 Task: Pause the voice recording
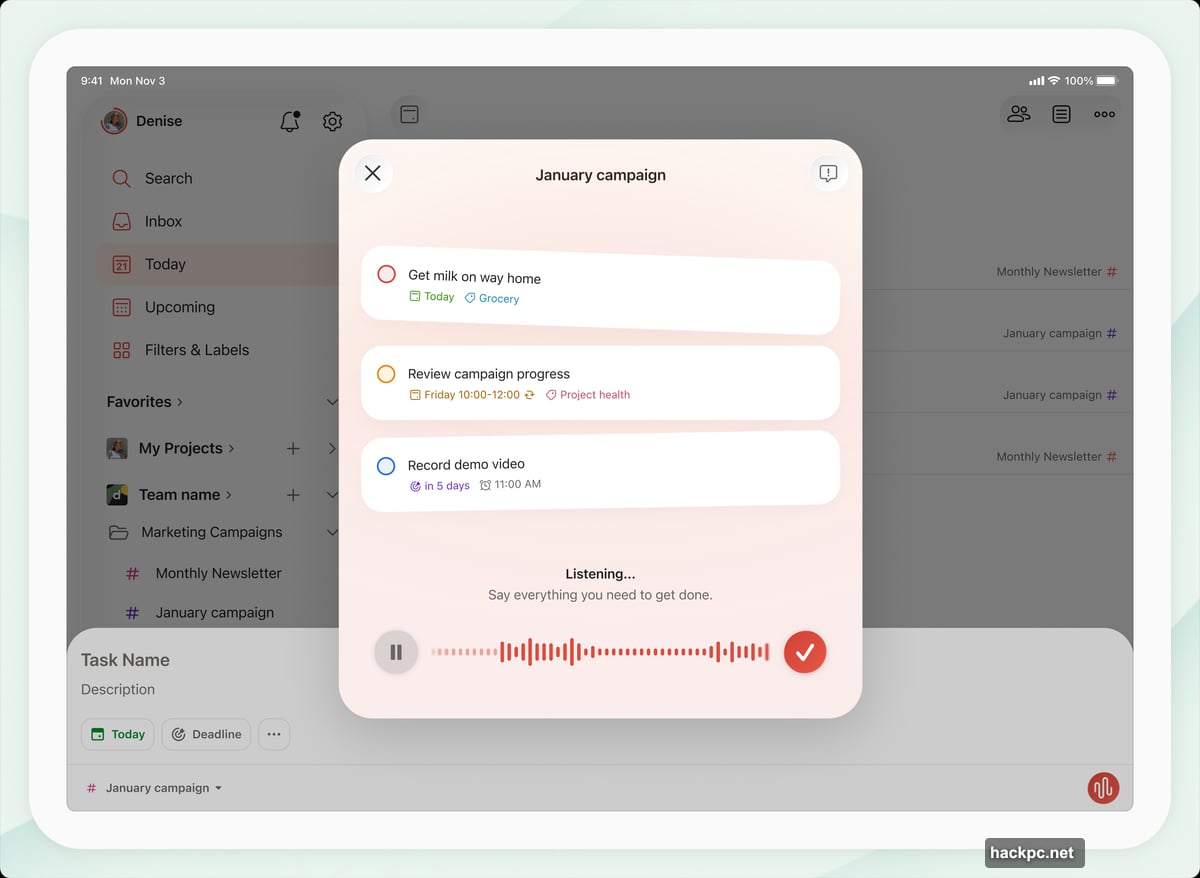coord(396,652)
